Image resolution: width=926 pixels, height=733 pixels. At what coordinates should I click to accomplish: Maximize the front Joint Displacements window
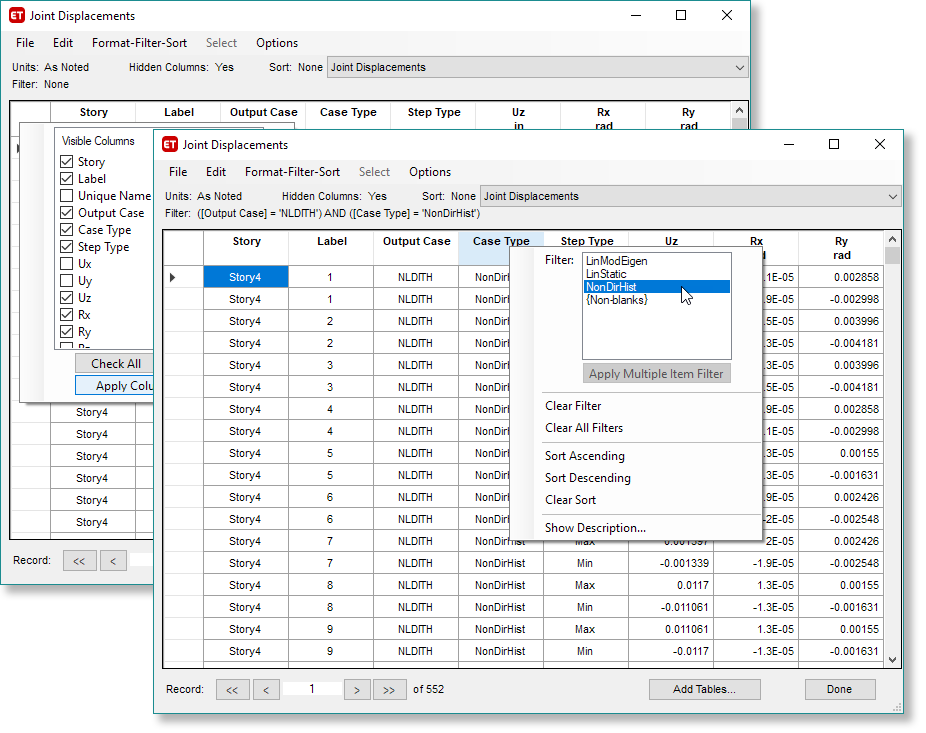click(x=834, y=145)
